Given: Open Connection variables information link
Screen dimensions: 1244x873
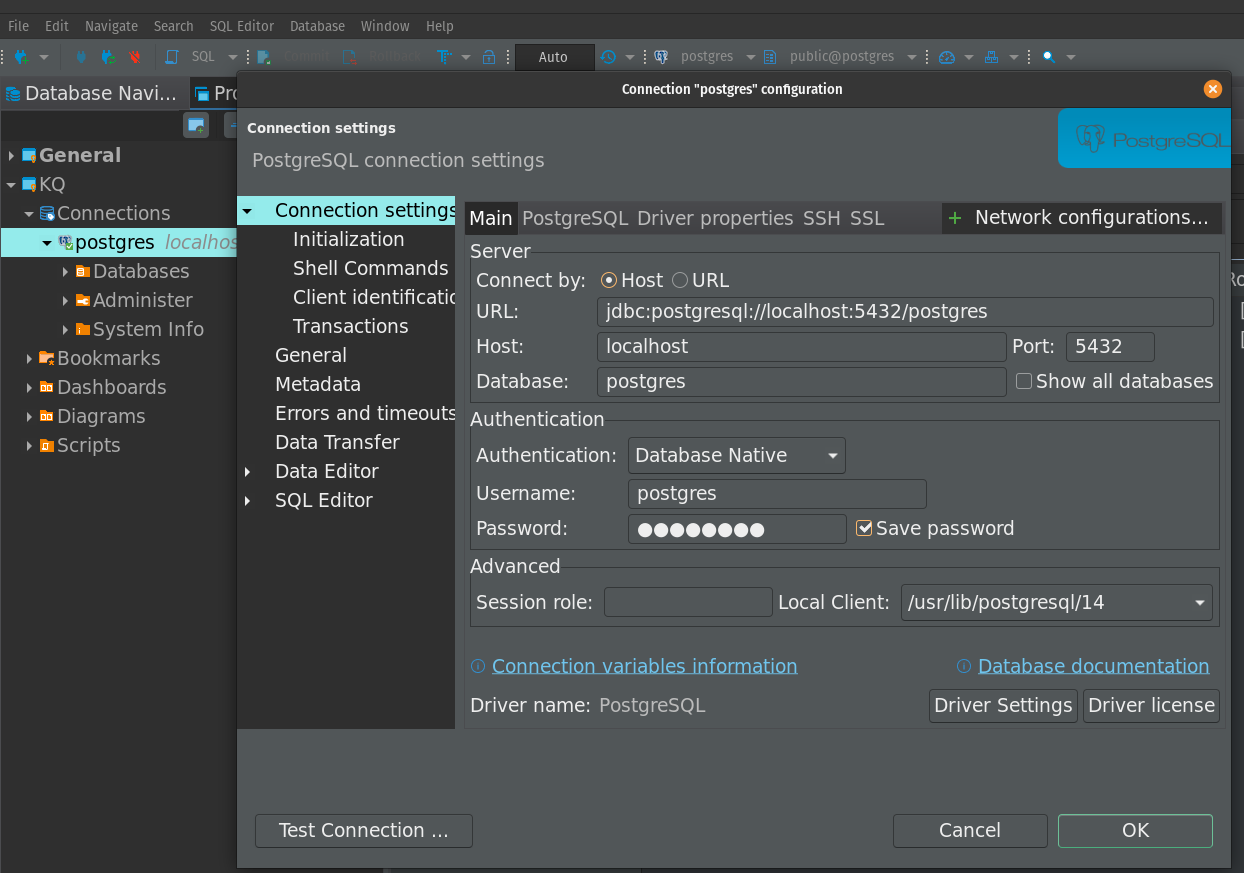Looking at the screenshot, I should point(644,666).
